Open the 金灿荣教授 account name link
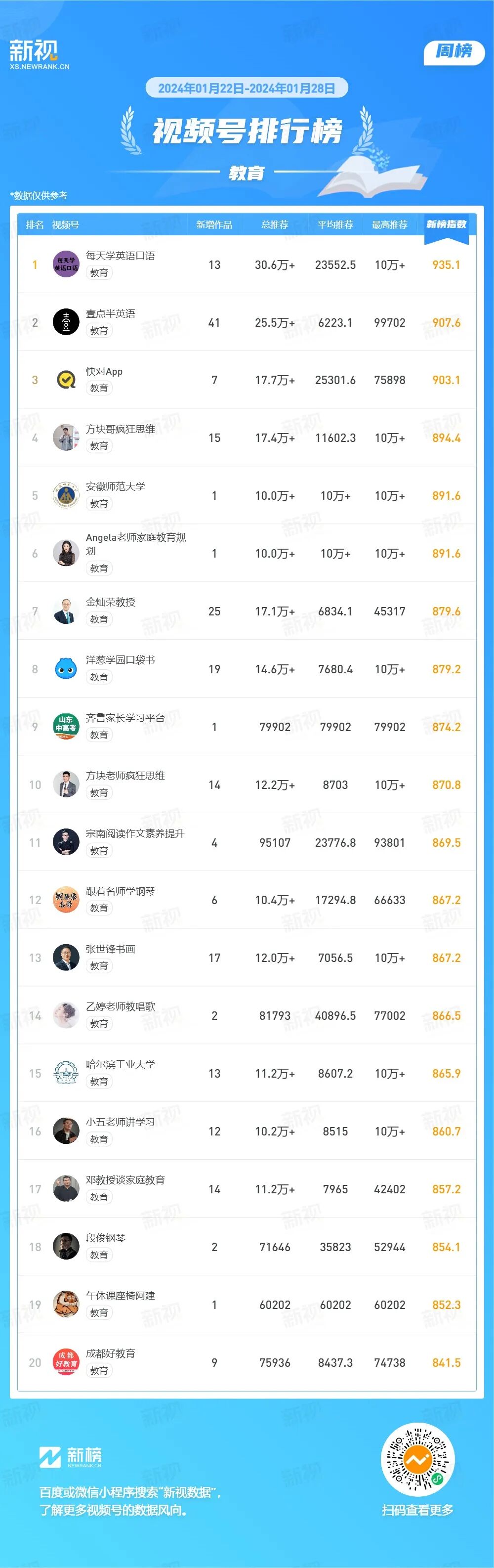The image size is (494, 1568). point(111,602)
